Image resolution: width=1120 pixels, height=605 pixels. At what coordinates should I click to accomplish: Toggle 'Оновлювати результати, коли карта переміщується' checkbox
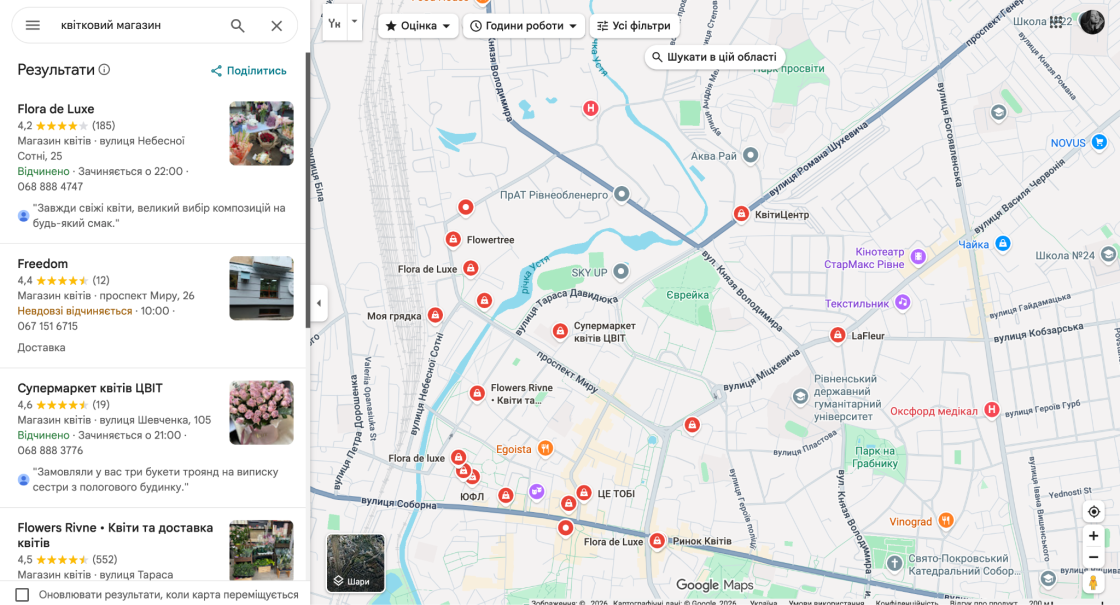22,594
